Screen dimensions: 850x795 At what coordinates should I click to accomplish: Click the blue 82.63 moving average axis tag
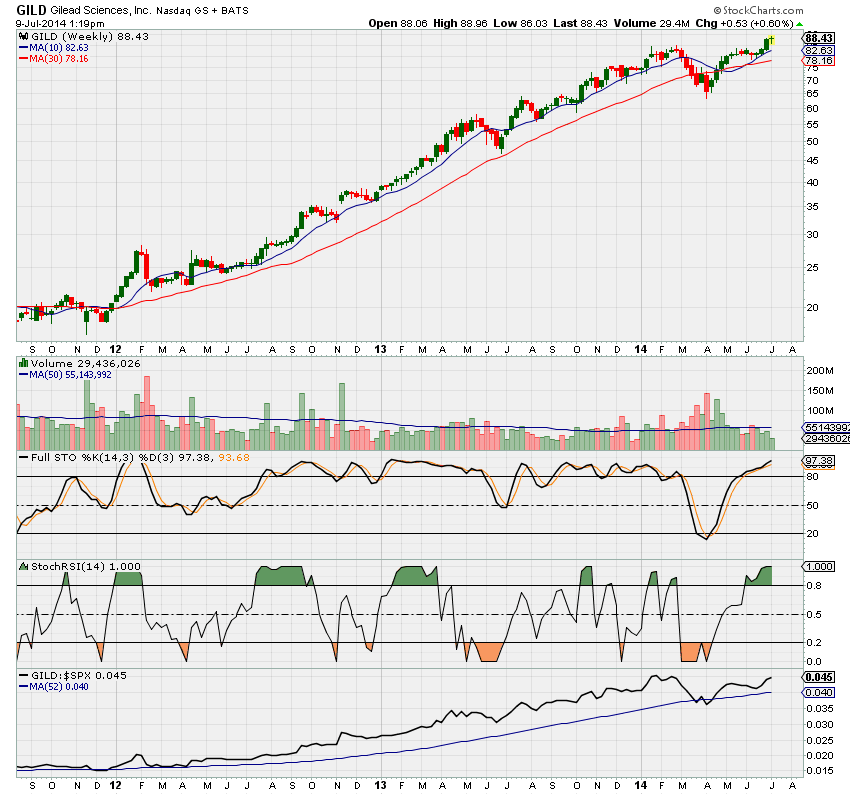tap(819, 50)
